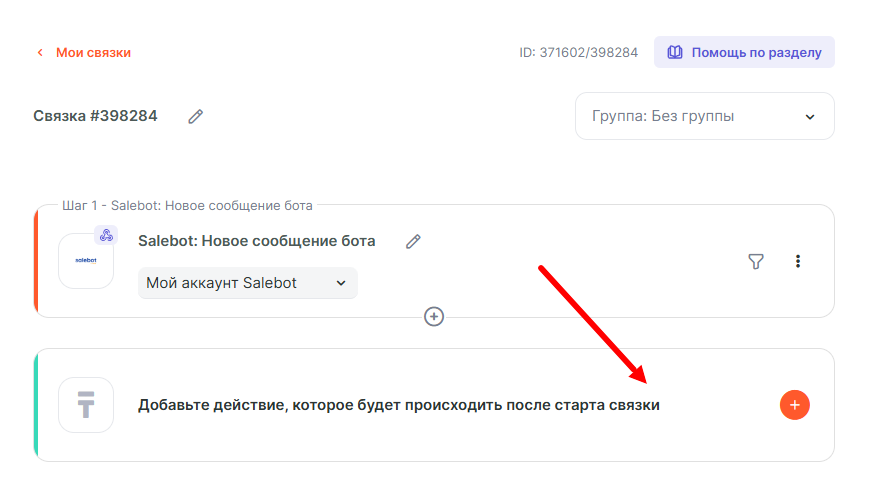Open the three-dot menu for step 1
The height and width of the screenshot is (492, 892).
click(798, 261)
